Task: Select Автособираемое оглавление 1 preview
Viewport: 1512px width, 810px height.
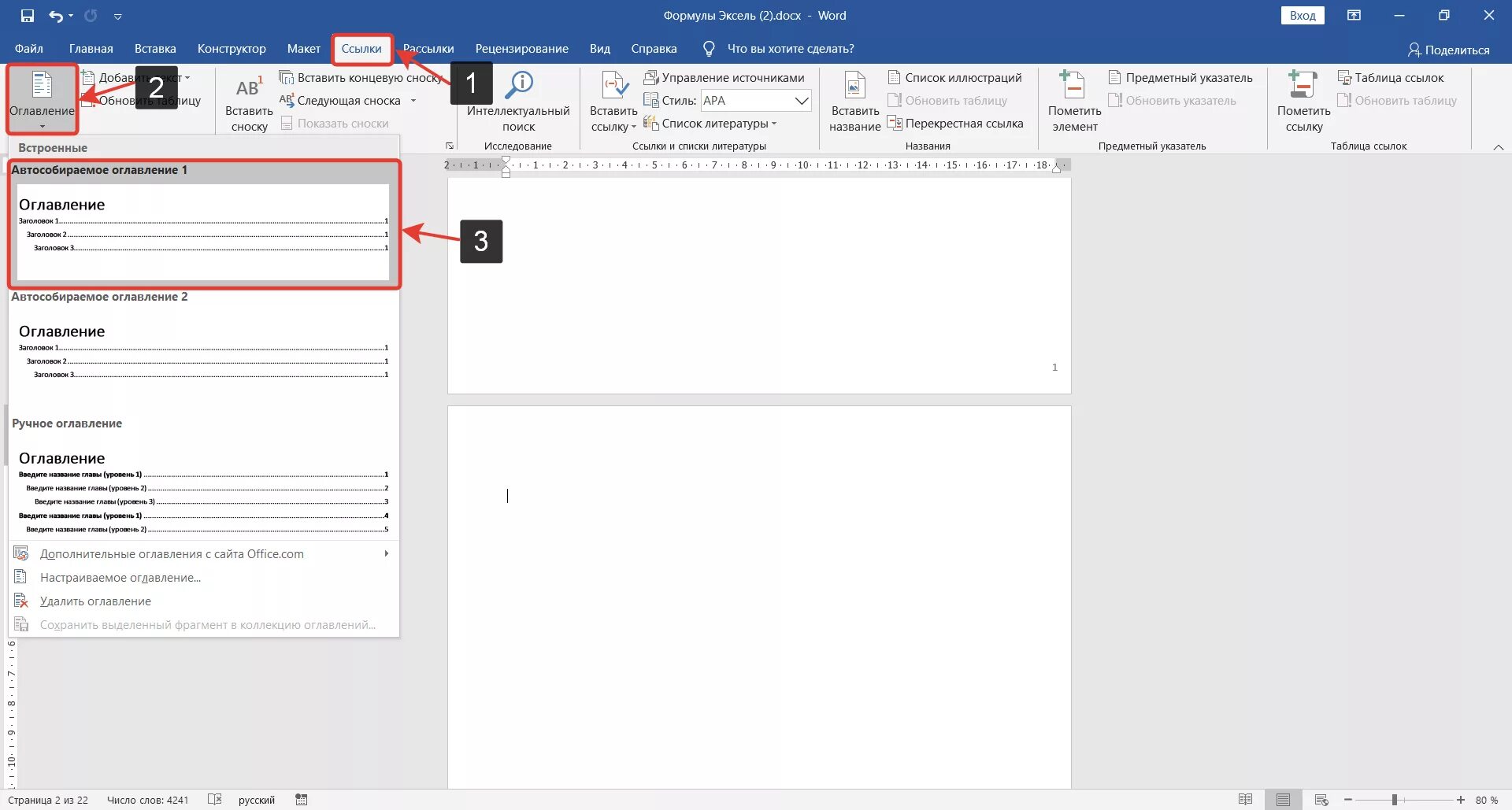Action: [x=203, y=231]
